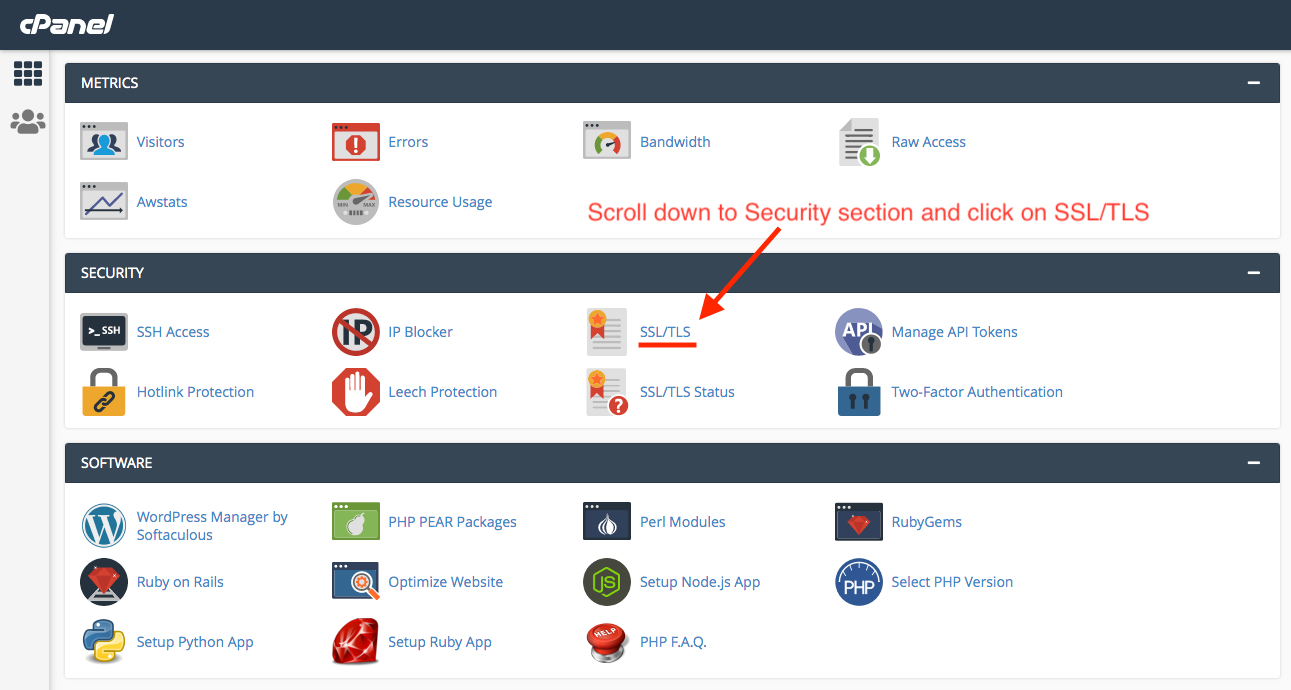Open the Bandwidth gauge icon

(607, 142)
